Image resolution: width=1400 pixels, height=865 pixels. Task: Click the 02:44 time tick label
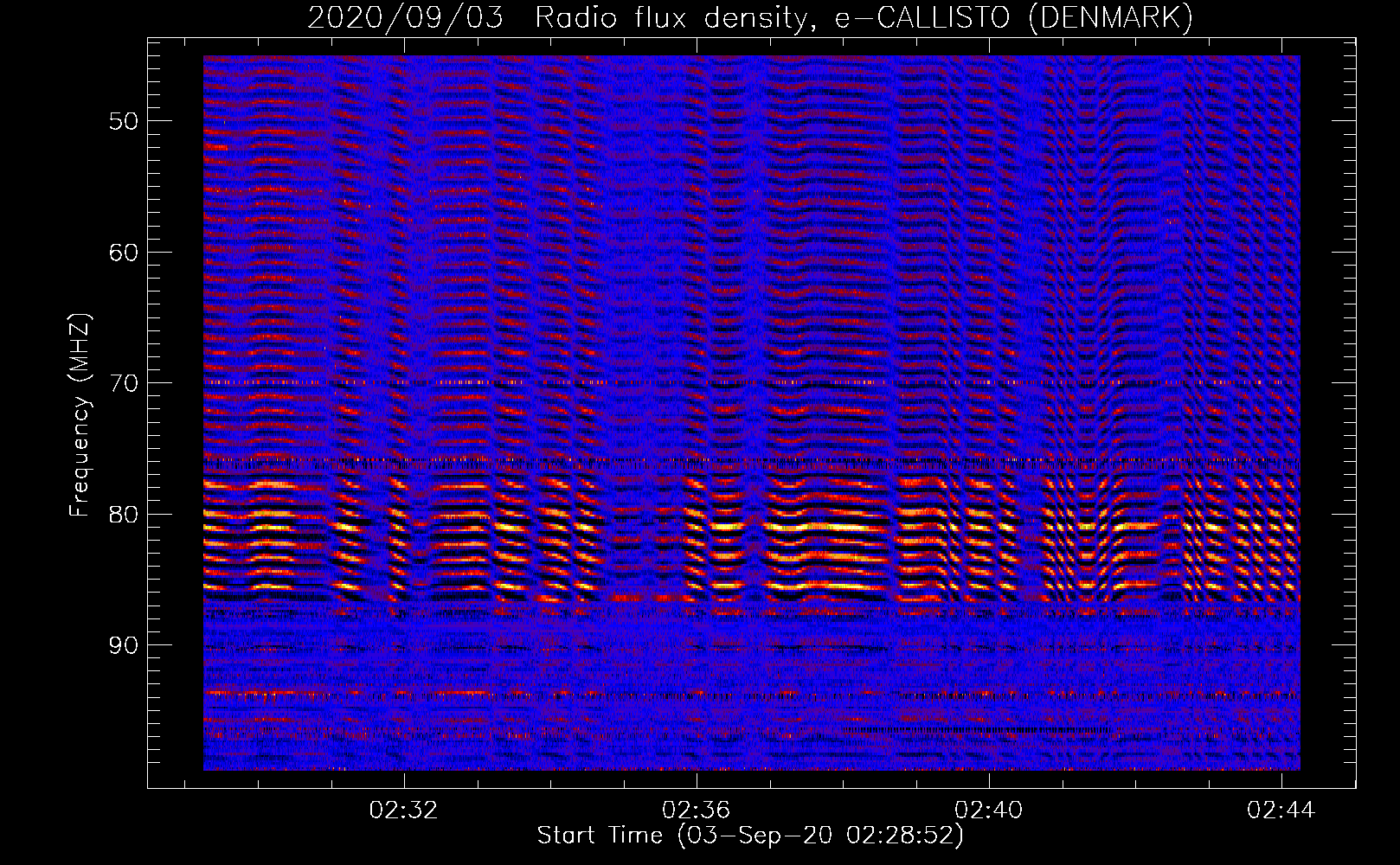coord(1281,810)
